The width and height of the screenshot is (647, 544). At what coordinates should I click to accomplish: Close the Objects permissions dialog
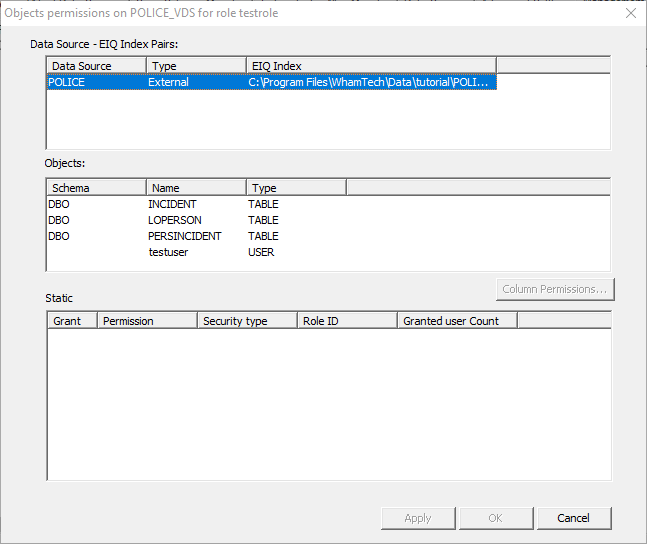[x=630, y=14]
